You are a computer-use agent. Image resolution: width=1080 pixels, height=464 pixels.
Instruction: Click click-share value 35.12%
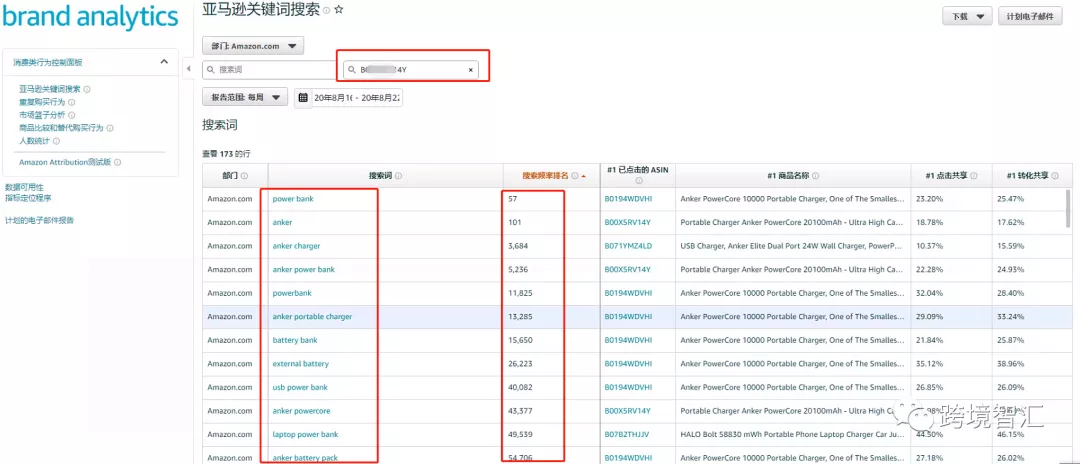pos(929,363)
